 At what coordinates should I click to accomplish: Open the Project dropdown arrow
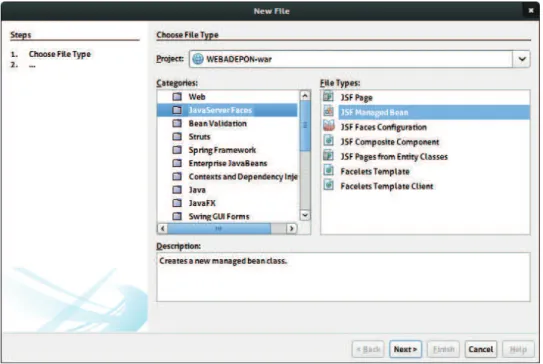522,59
